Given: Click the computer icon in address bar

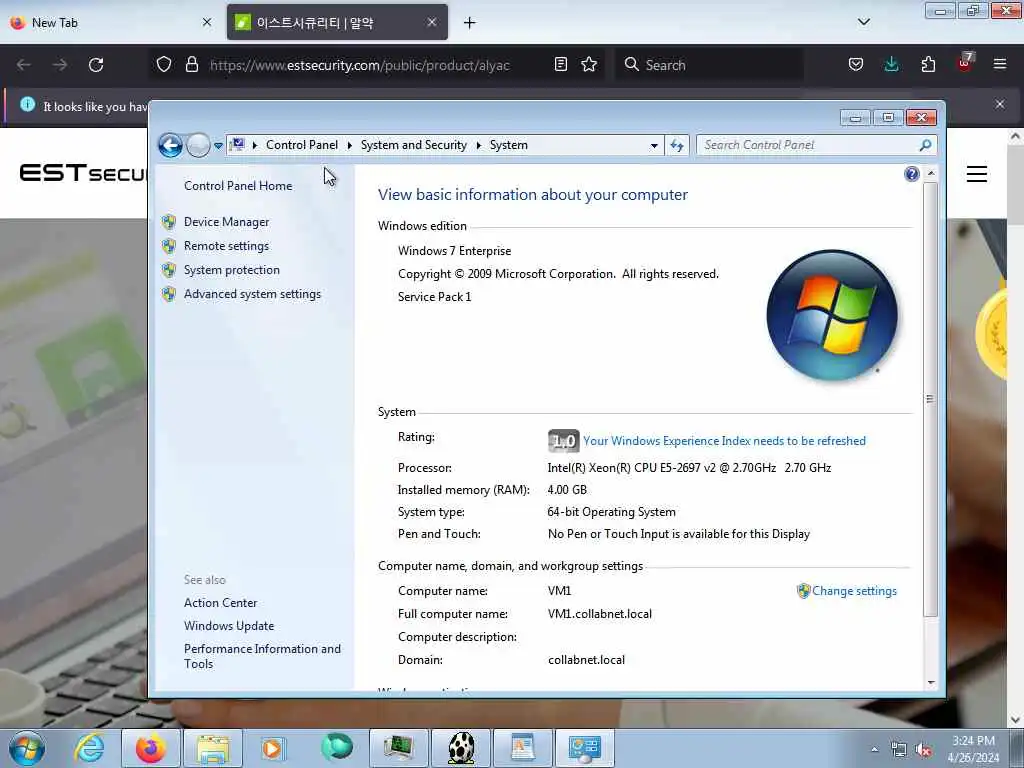Looking at the screenshot, I should coord(238,145).
